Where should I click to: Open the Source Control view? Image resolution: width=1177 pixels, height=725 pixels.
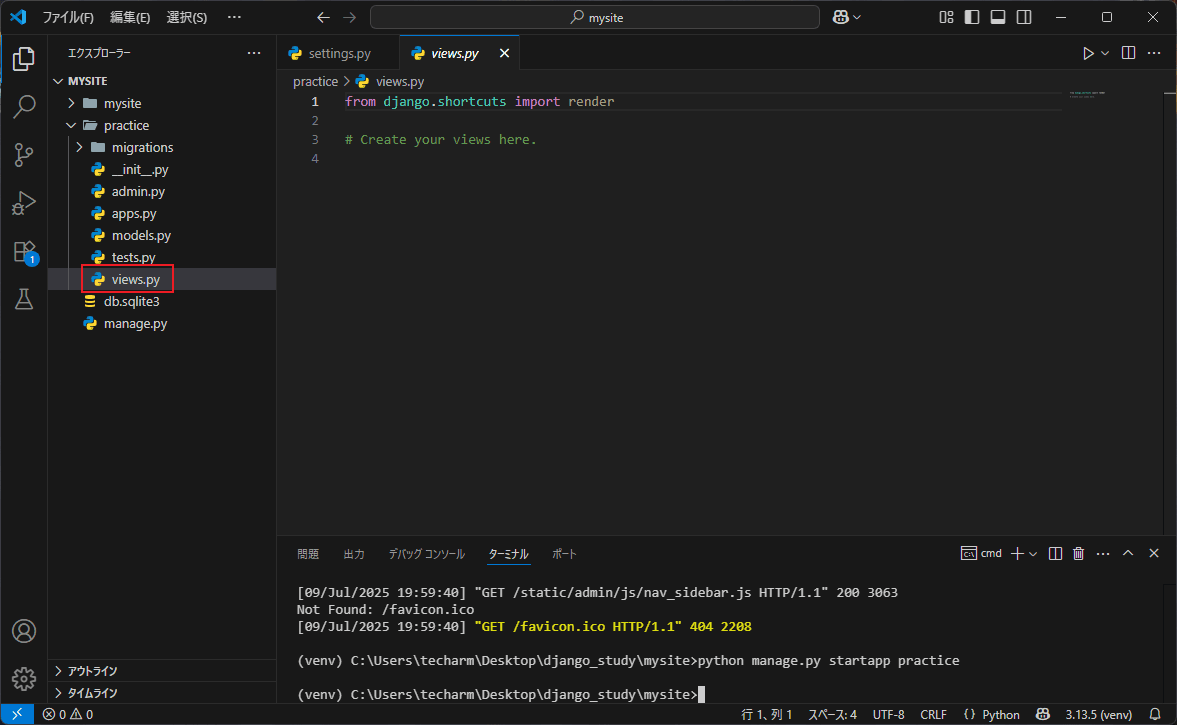(x=24, y=155)
